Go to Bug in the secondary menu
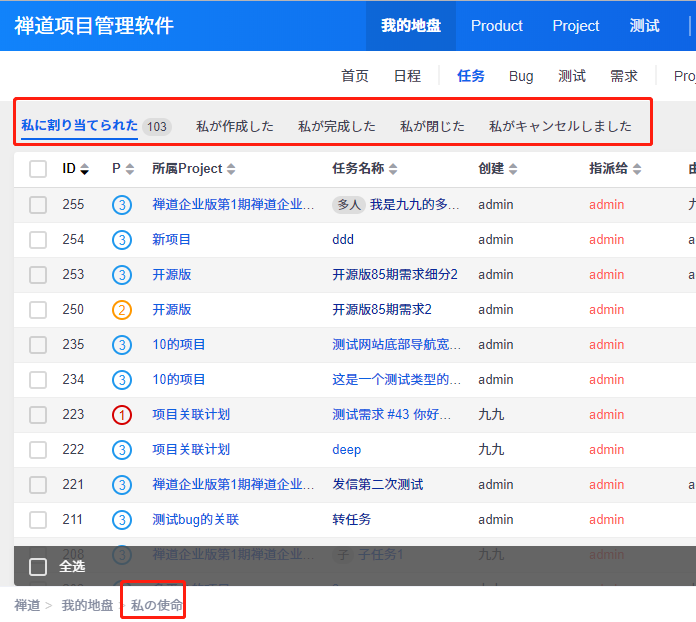The image size is (696, 622). (x=521, y=76)
